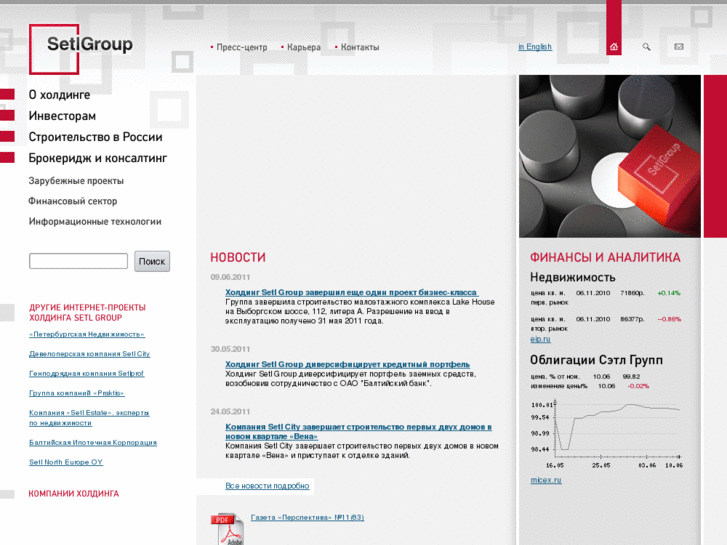Click the envelope mail icon
This screenshot has width=727, height=545.
pyautogui.click(x=679, y=46)
